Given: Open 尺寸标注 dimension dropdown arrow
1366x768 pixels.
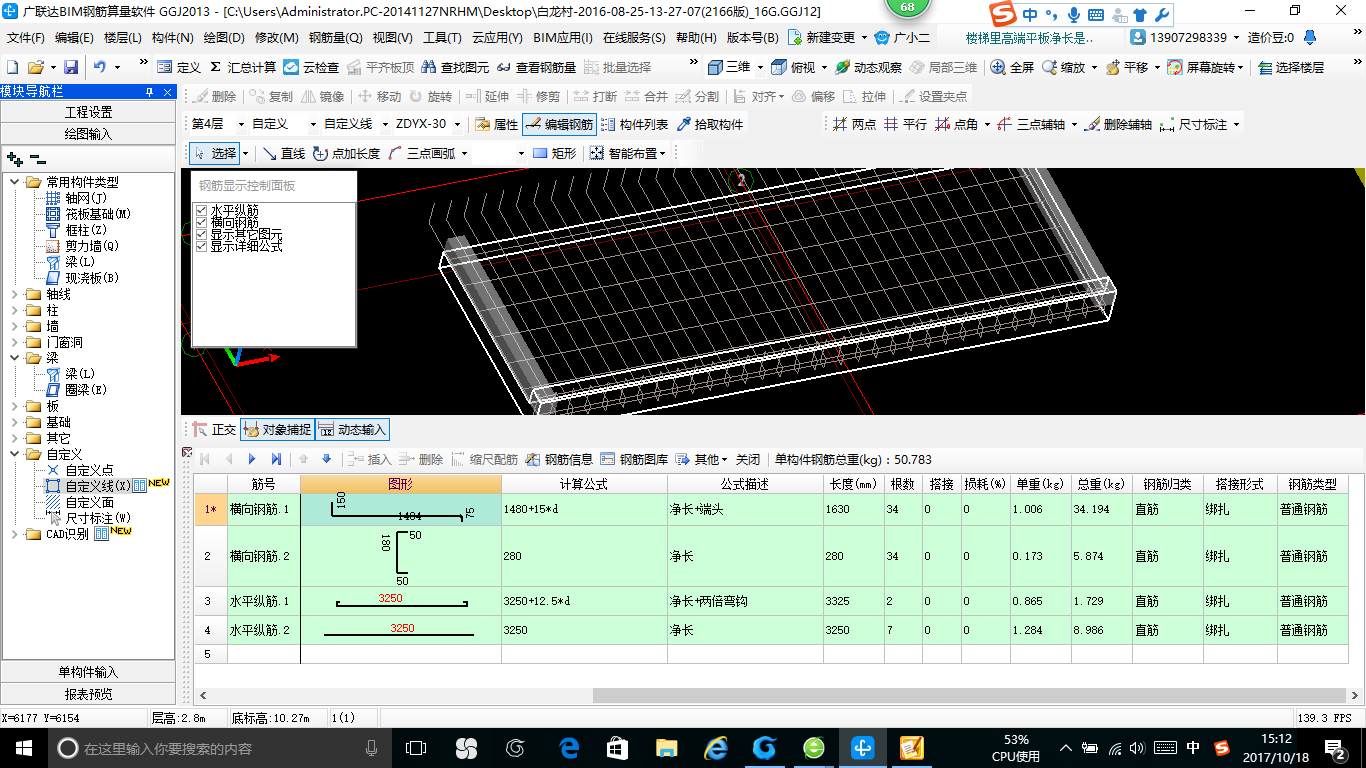Looking at the screenshot, I should [x=1237, y=125].
